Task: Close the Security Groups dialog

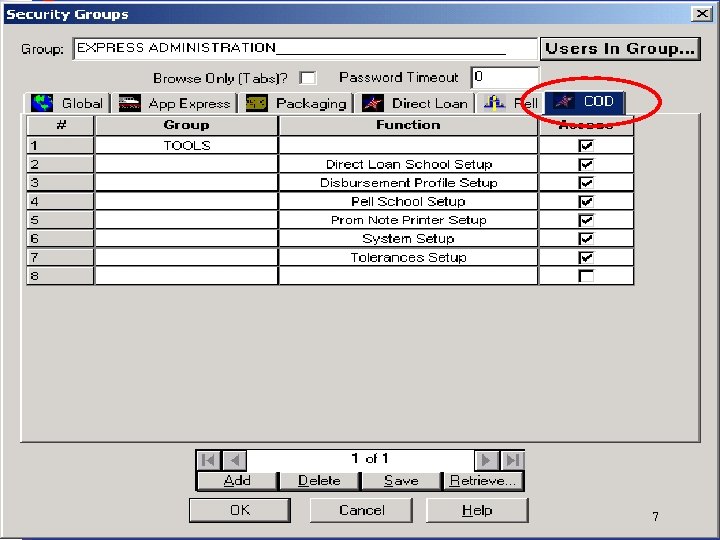Action: (x=702, y=14)
